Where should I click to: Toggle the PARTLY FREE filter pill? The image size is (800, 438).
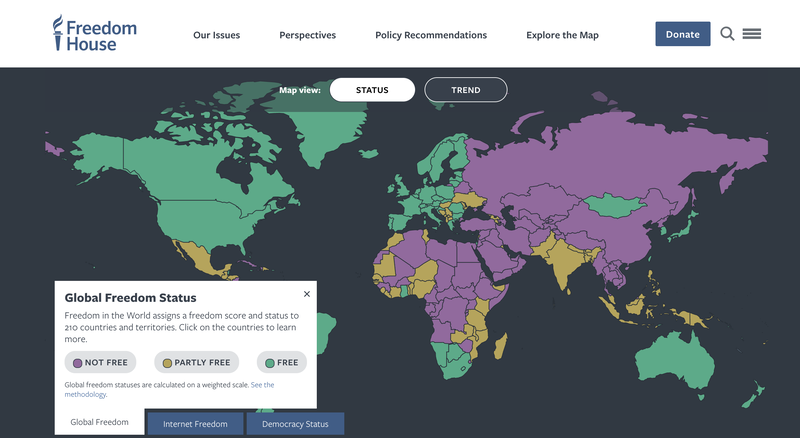(196, 362)
